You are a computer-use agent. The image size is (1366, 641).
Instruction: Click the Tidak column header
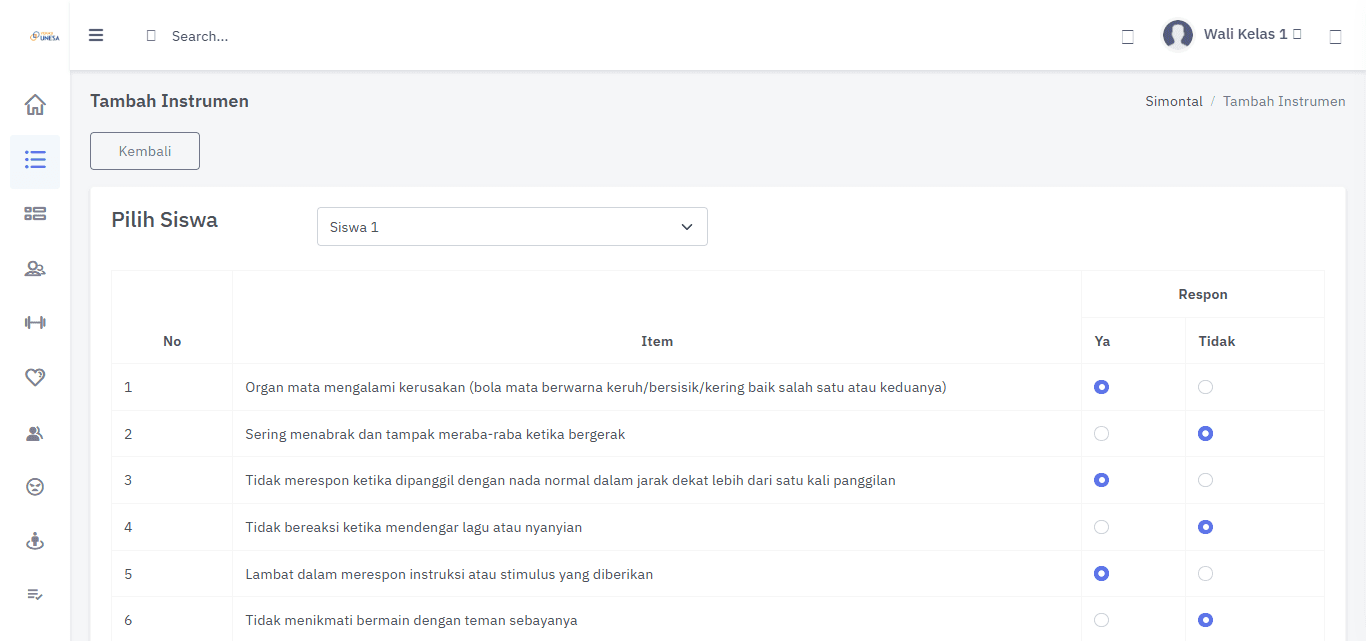point(1217,341)
